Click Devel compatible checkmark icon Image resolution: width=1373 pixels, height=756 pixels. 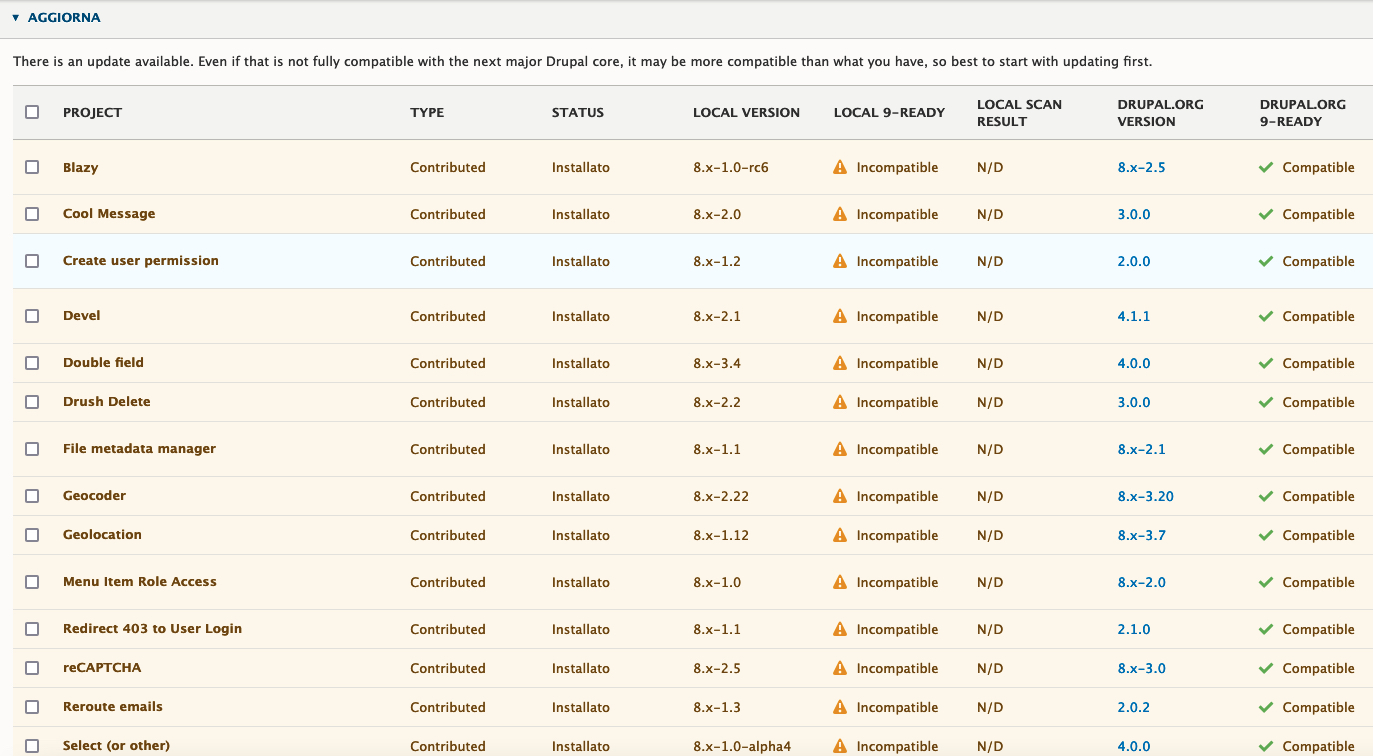coord(1266,316)
